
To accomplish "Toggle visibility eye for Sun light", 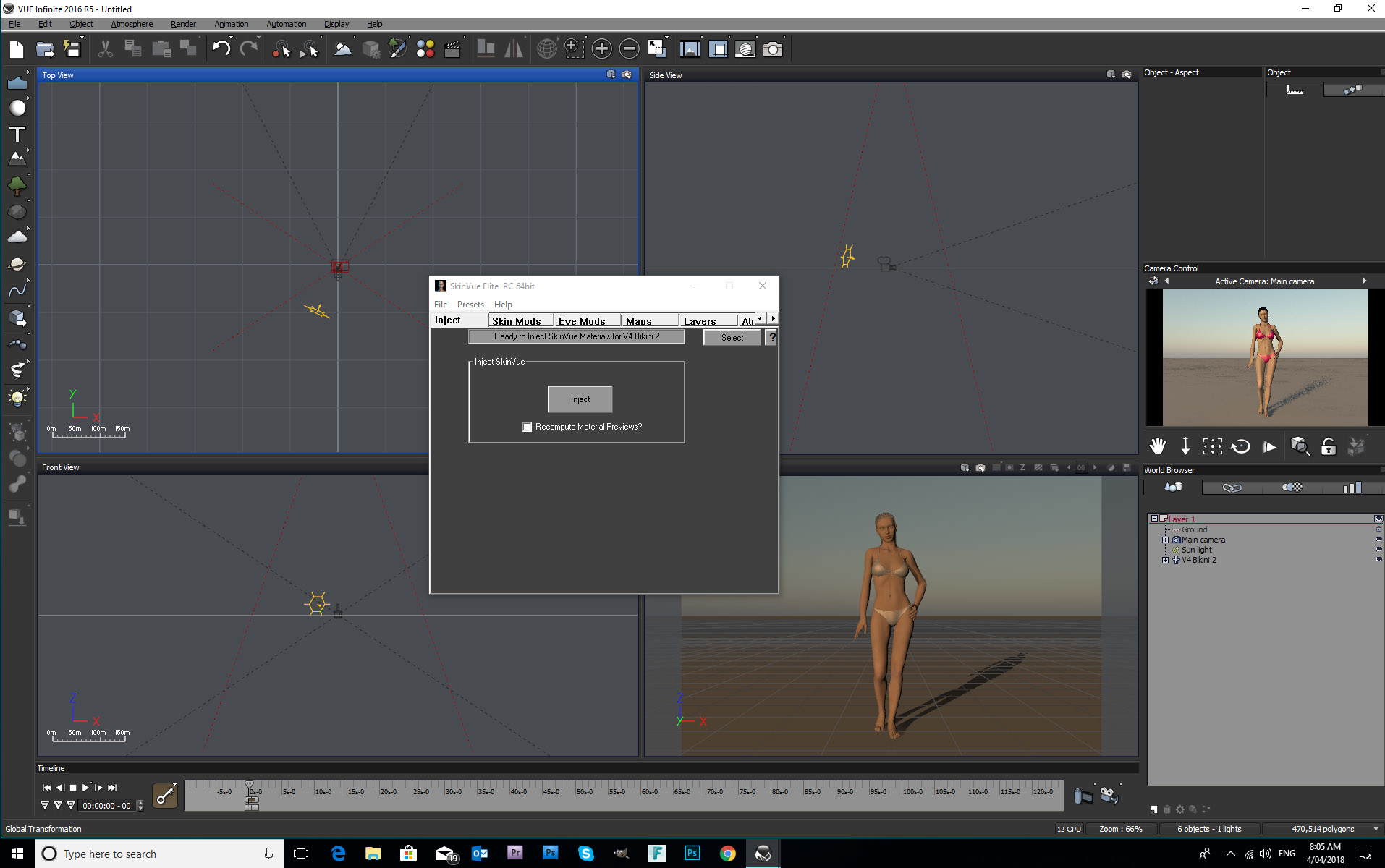I will pyautogui.click(x=1378, y=550).
